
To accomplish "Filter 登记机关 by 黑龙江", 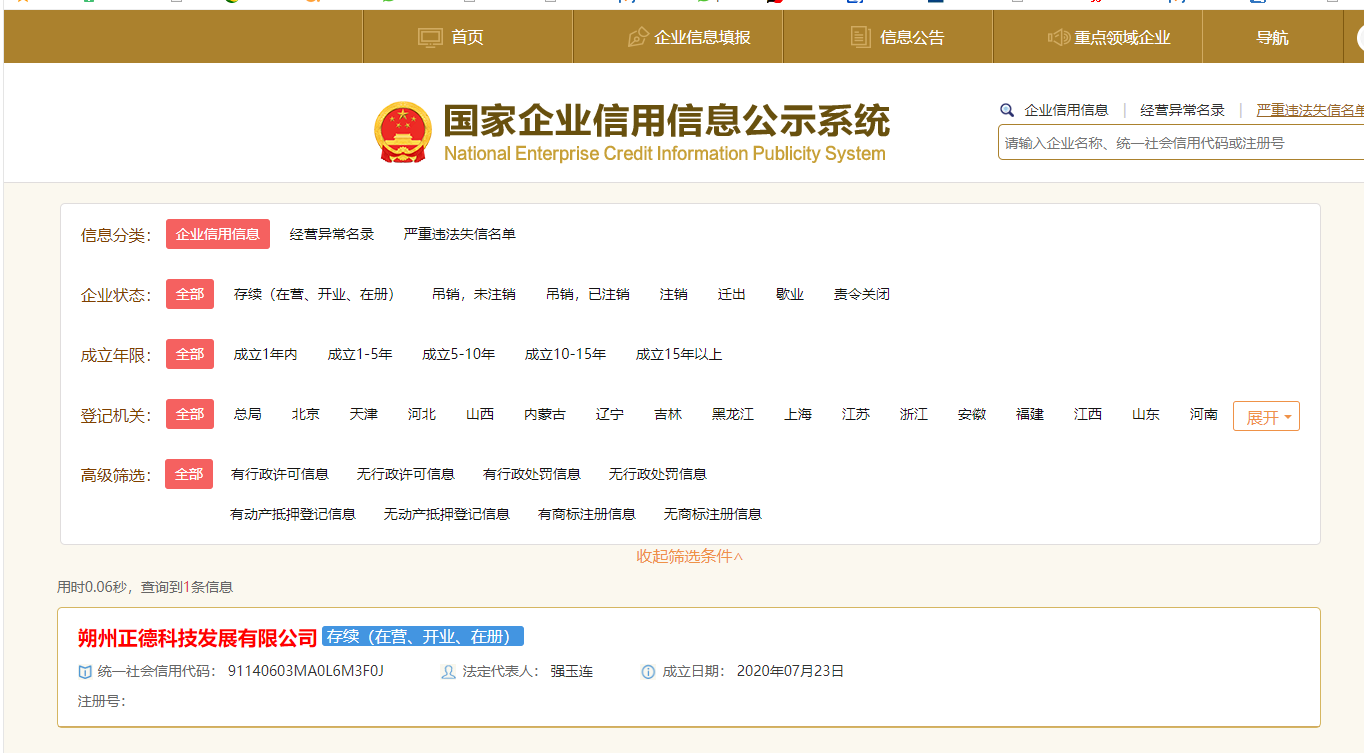I will (x=733, y=414).
